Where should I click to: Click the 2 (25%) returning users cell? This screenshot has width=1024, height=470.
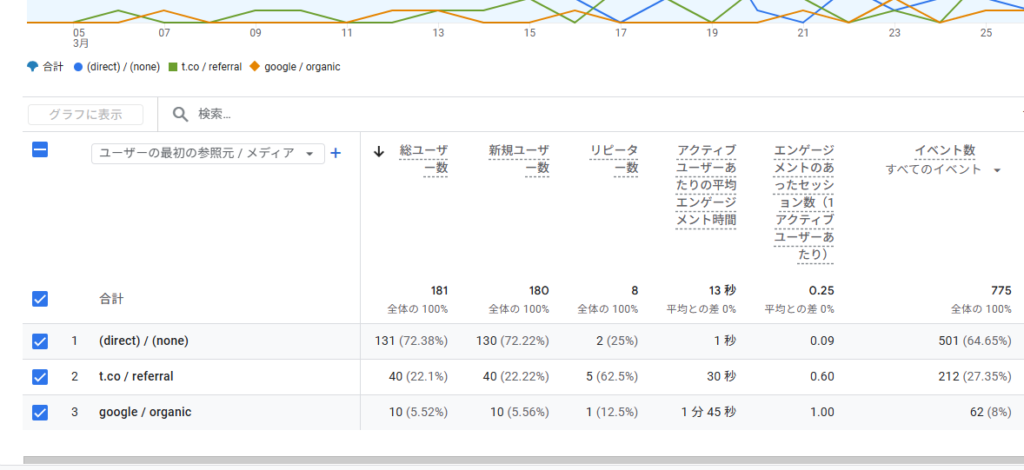click(615, 341)
